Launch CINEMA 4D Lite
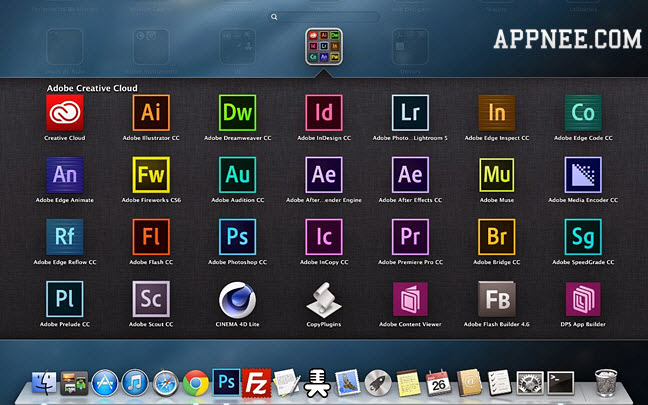648x405 pixels. 237,300
